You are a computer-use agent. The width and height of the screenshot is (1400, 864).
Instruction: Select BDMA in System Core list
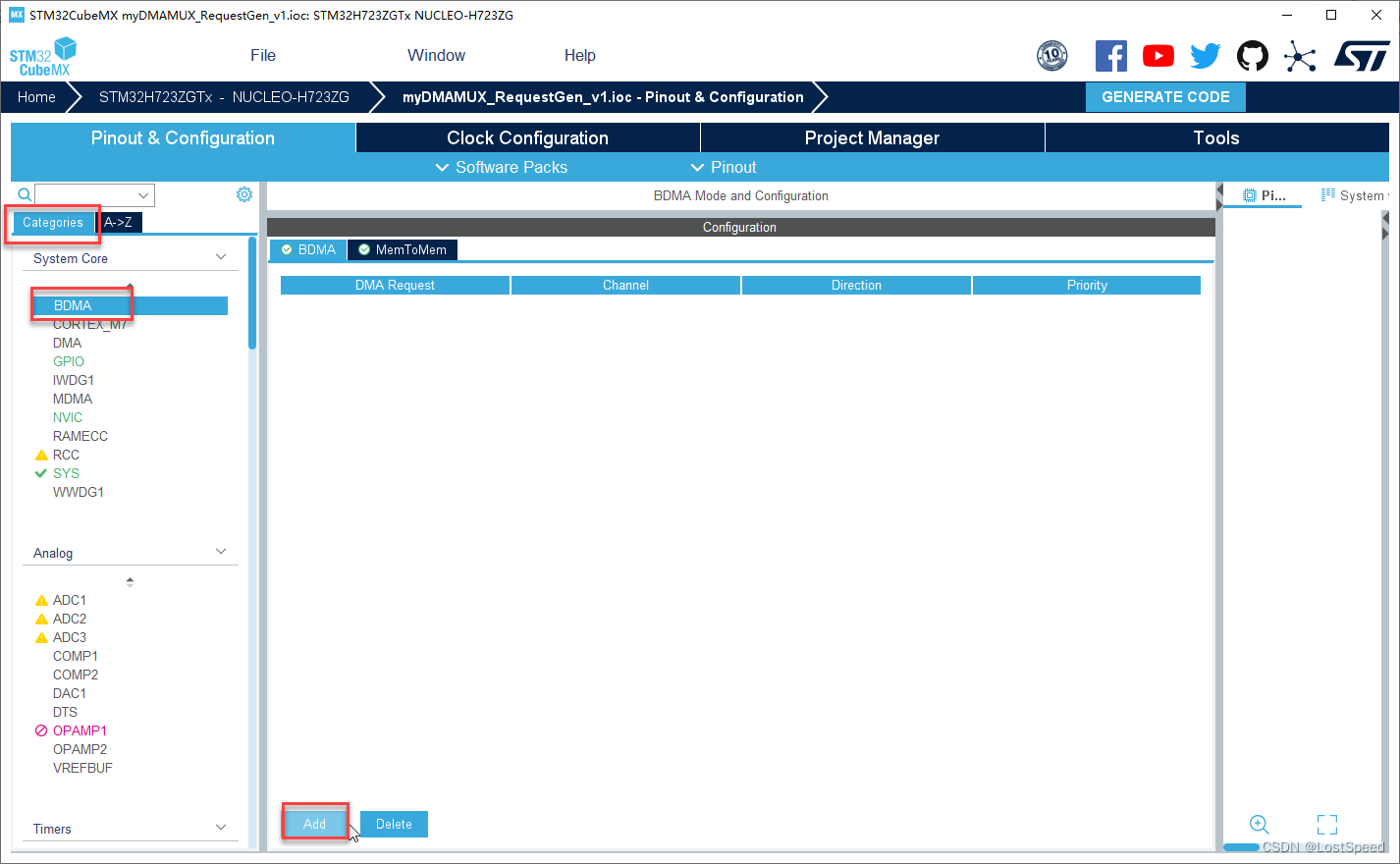pos(130,306)
